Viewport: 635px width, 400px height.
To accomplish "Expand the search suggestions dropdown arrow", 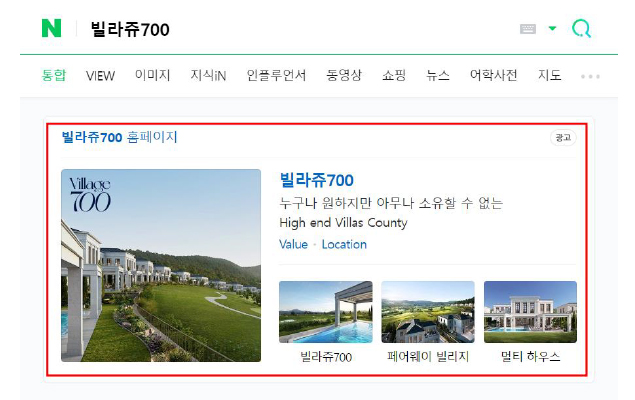I will click(552, 28).
